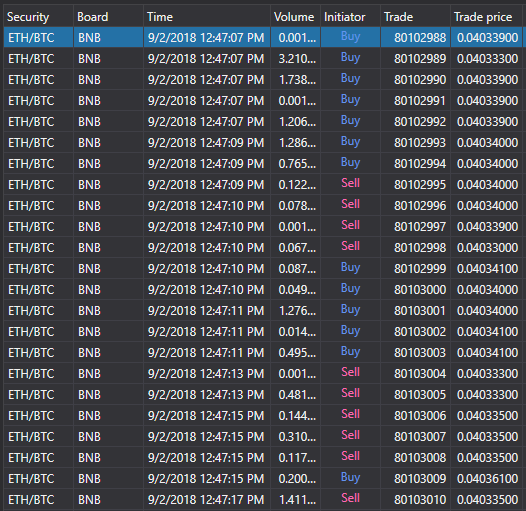The width and height of the screenshot is (526, 511).
Task: Click Buy initiator of trade 80103009
Action: click(x=350, y=477)
